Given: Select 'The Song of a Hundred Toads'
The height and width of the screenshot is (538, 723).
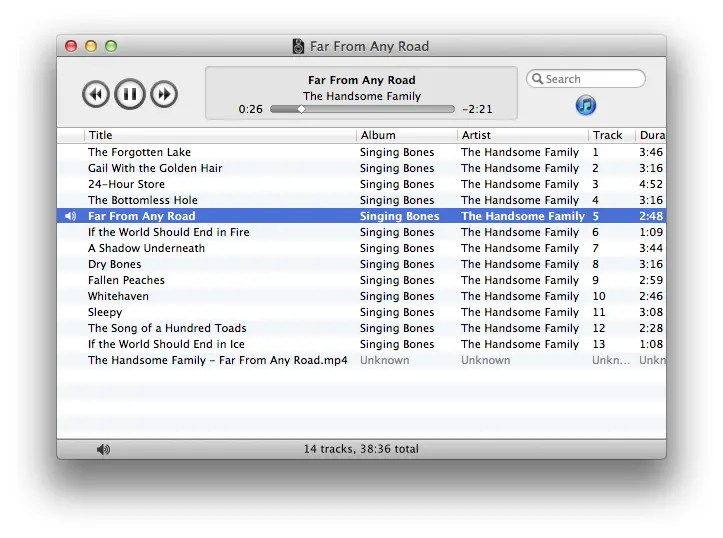Looking at the screenshot, I should tap(362, 328).
